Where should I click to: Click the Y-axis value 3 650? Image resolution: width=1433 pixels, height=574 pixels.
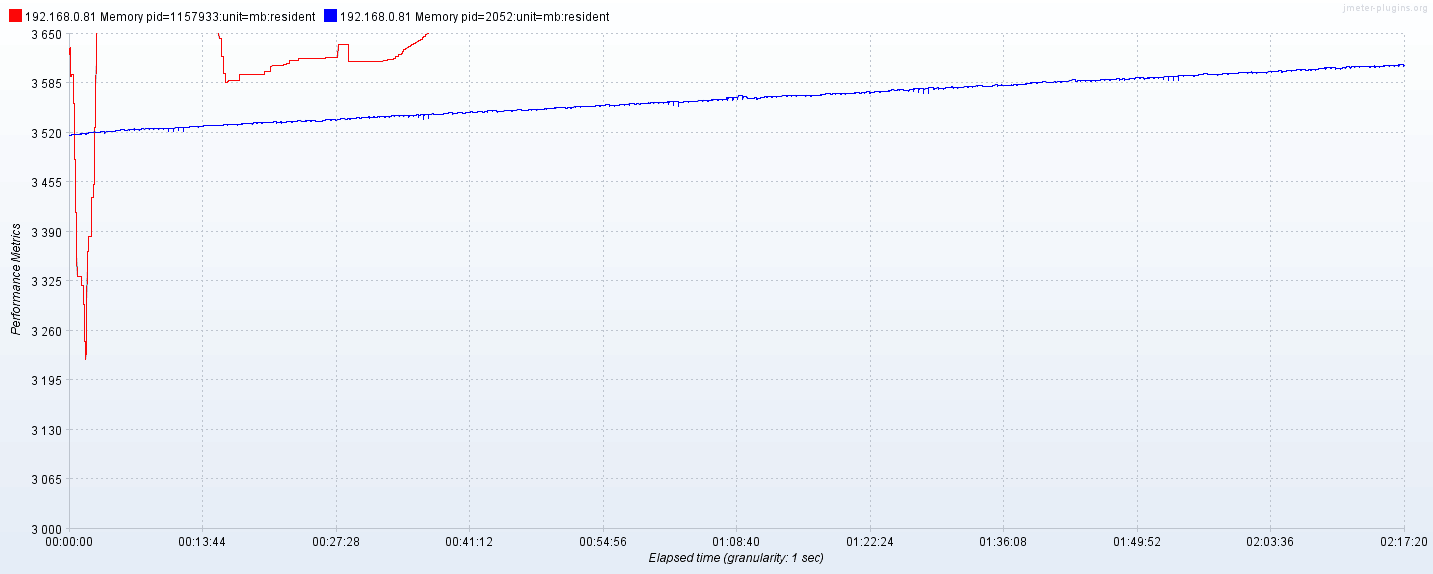(x=47, y=34)
